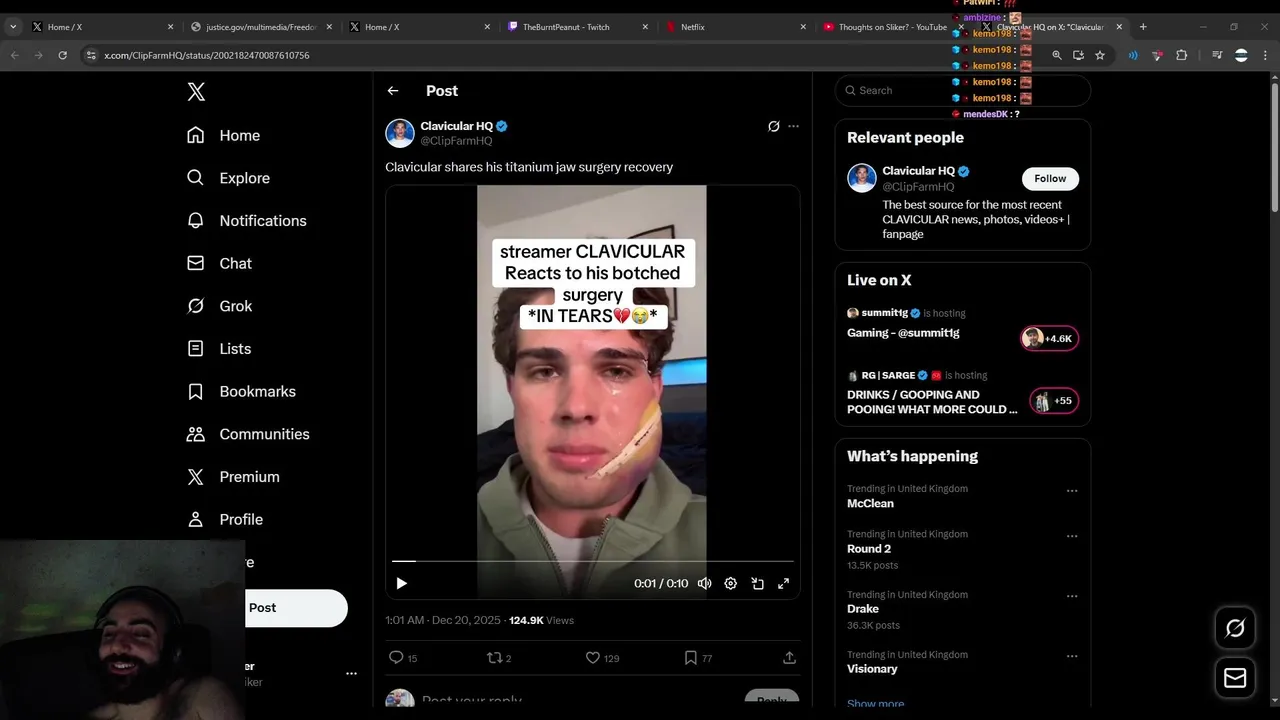Open the floating Grok button

pos(1235,628)
